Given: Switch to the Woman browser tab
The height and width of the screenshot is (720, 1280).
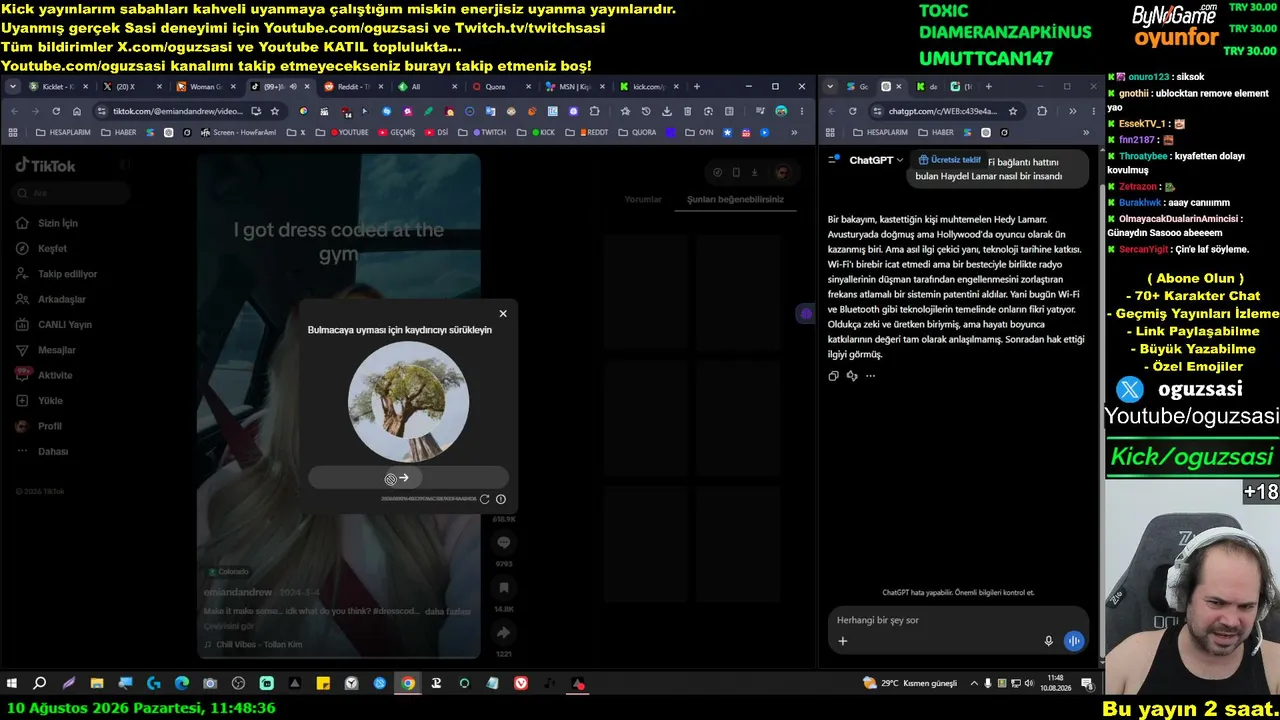Looking at the screenshot, I should click(207, 87).
